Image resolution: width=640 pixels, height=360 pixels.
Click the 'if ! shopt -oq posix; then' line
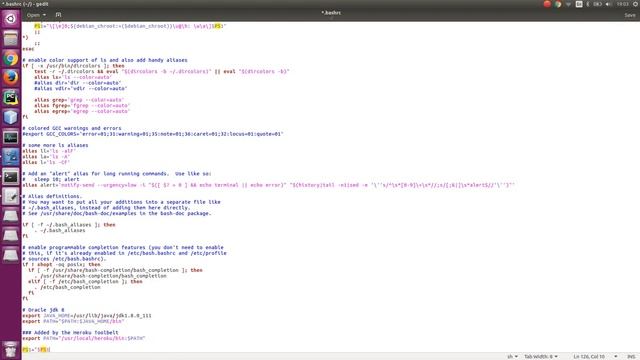tap(61, 264)
